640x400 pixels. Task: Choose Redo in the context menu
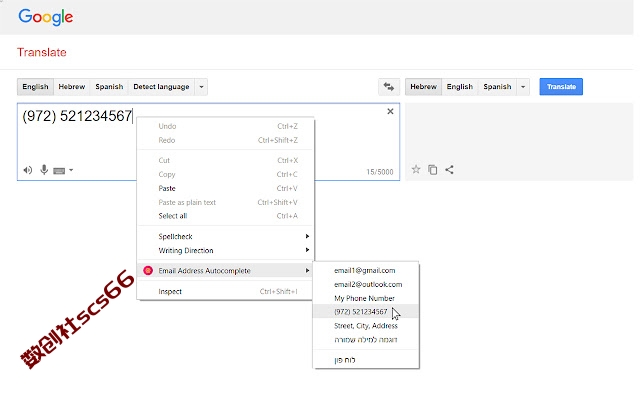tap(226, 140)
